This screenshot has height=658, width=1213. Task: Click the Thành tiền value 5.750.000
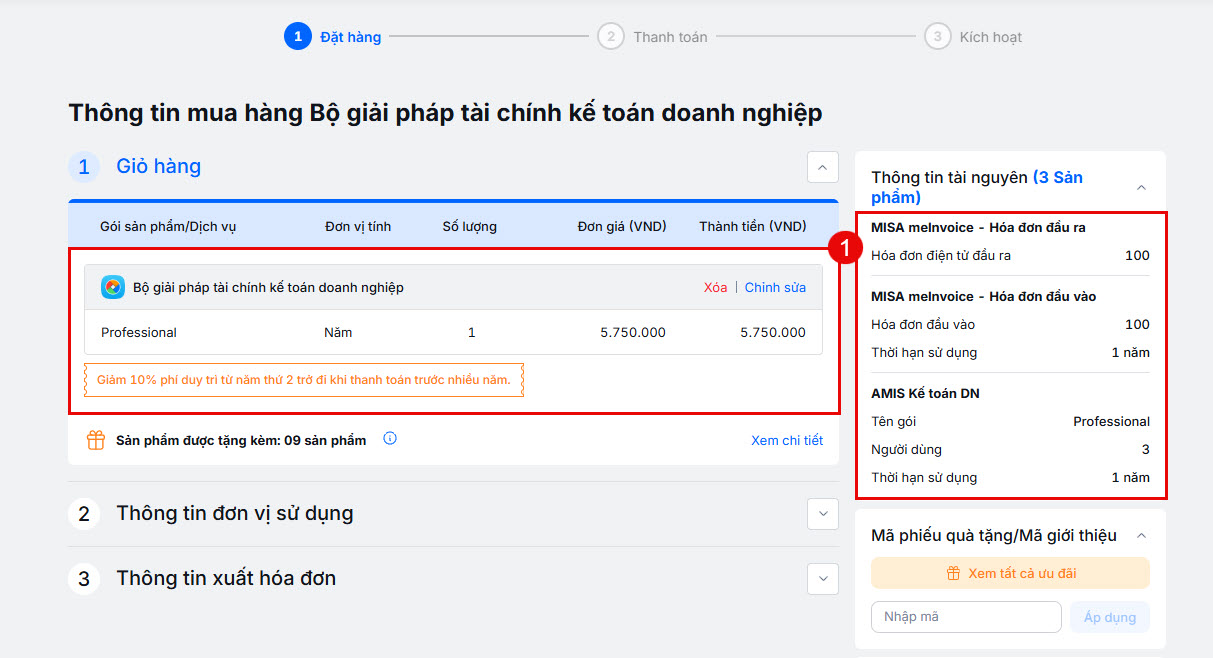[773, 332]
